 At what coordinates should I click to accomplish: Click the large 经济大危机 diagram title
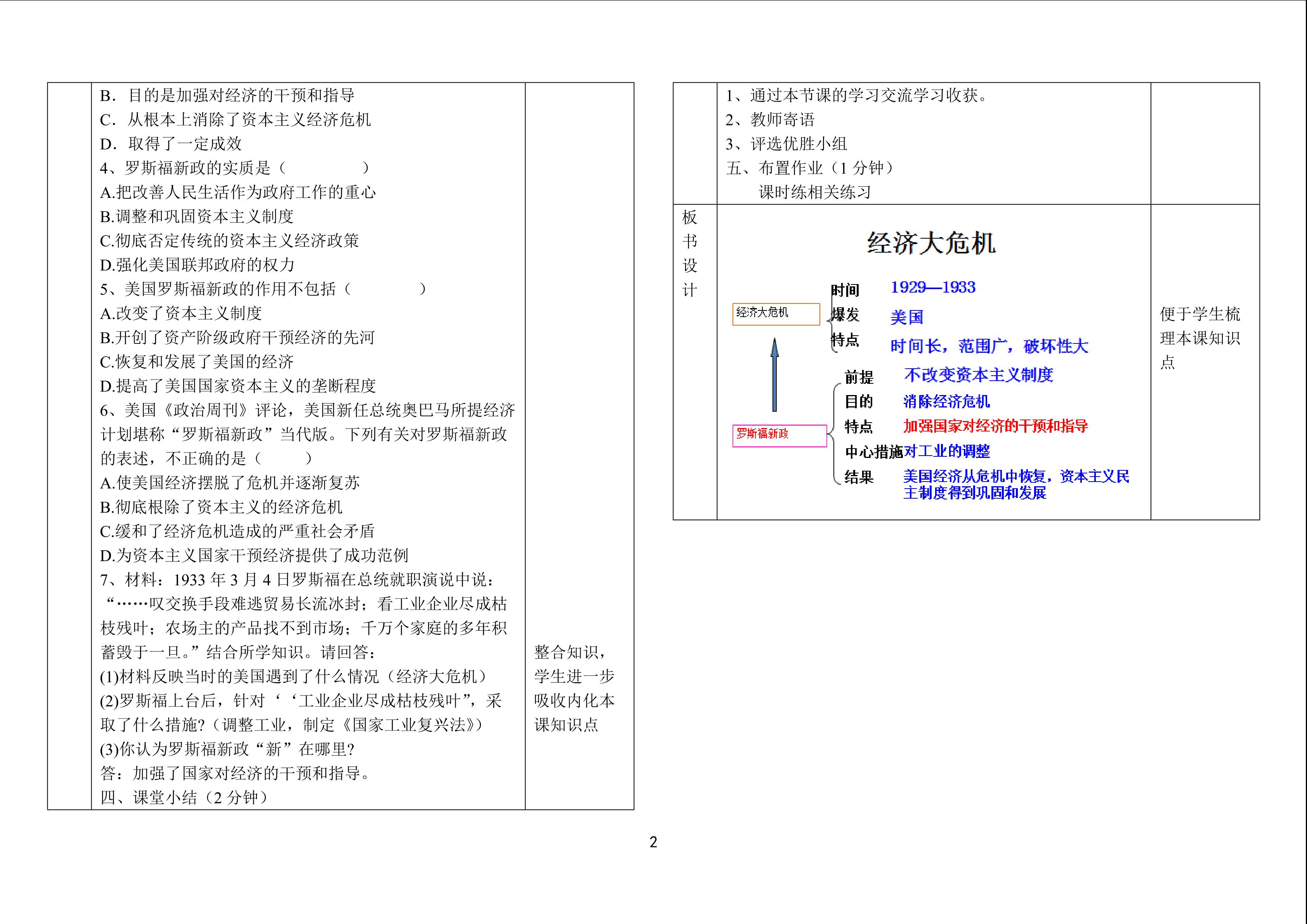(931, 244)
